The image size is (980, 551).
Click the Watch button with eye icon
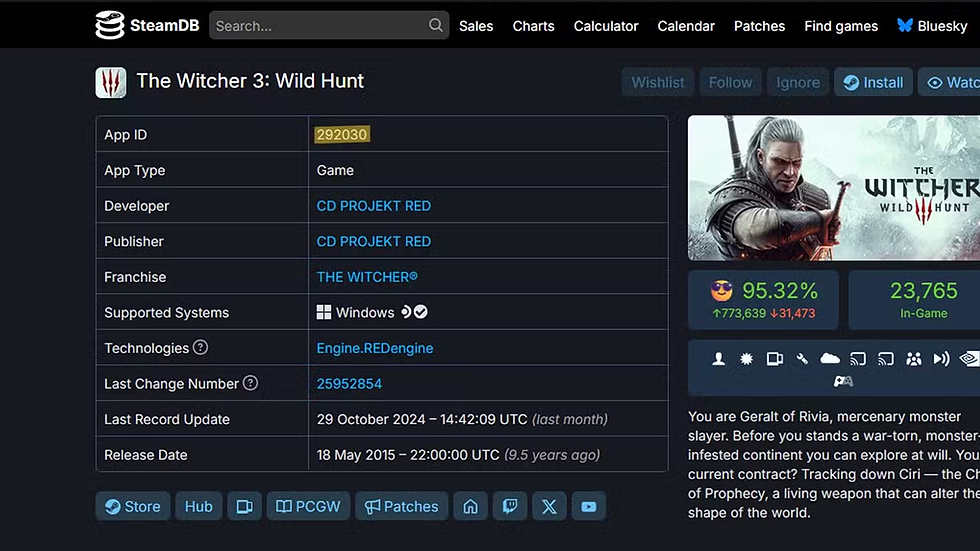[x=949, y=82]
